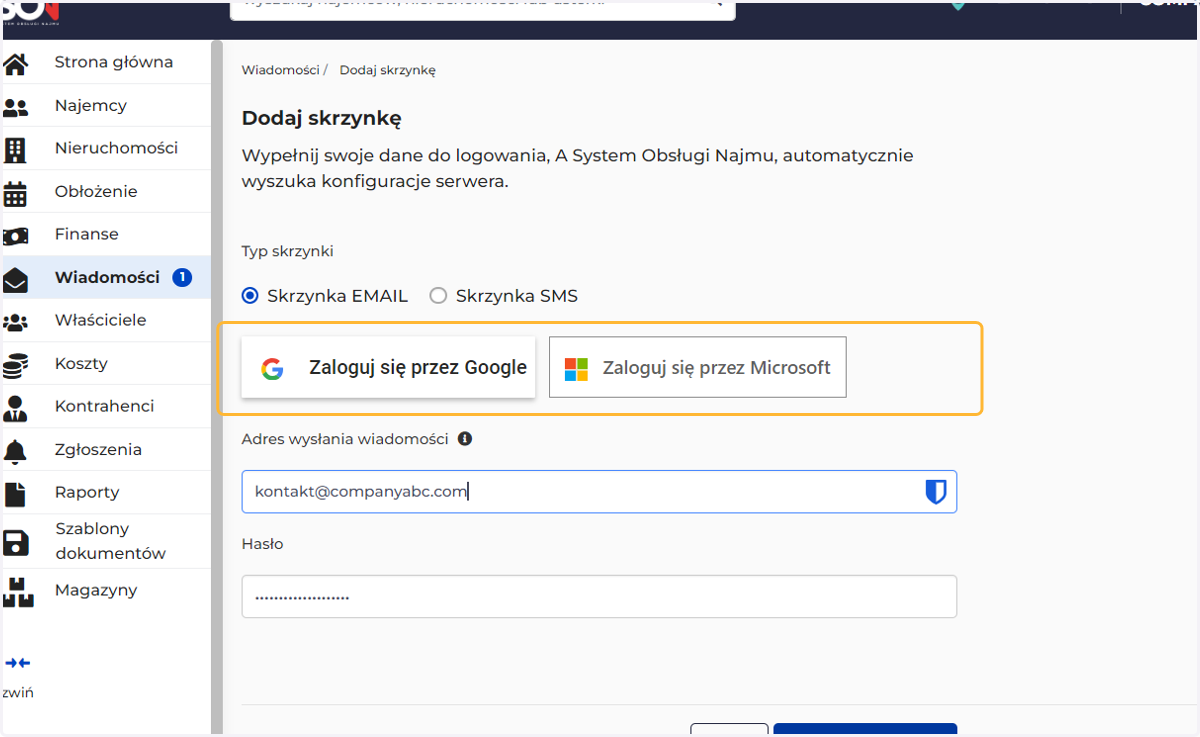Click the Obłożenie calendar icon

(15, 193)
